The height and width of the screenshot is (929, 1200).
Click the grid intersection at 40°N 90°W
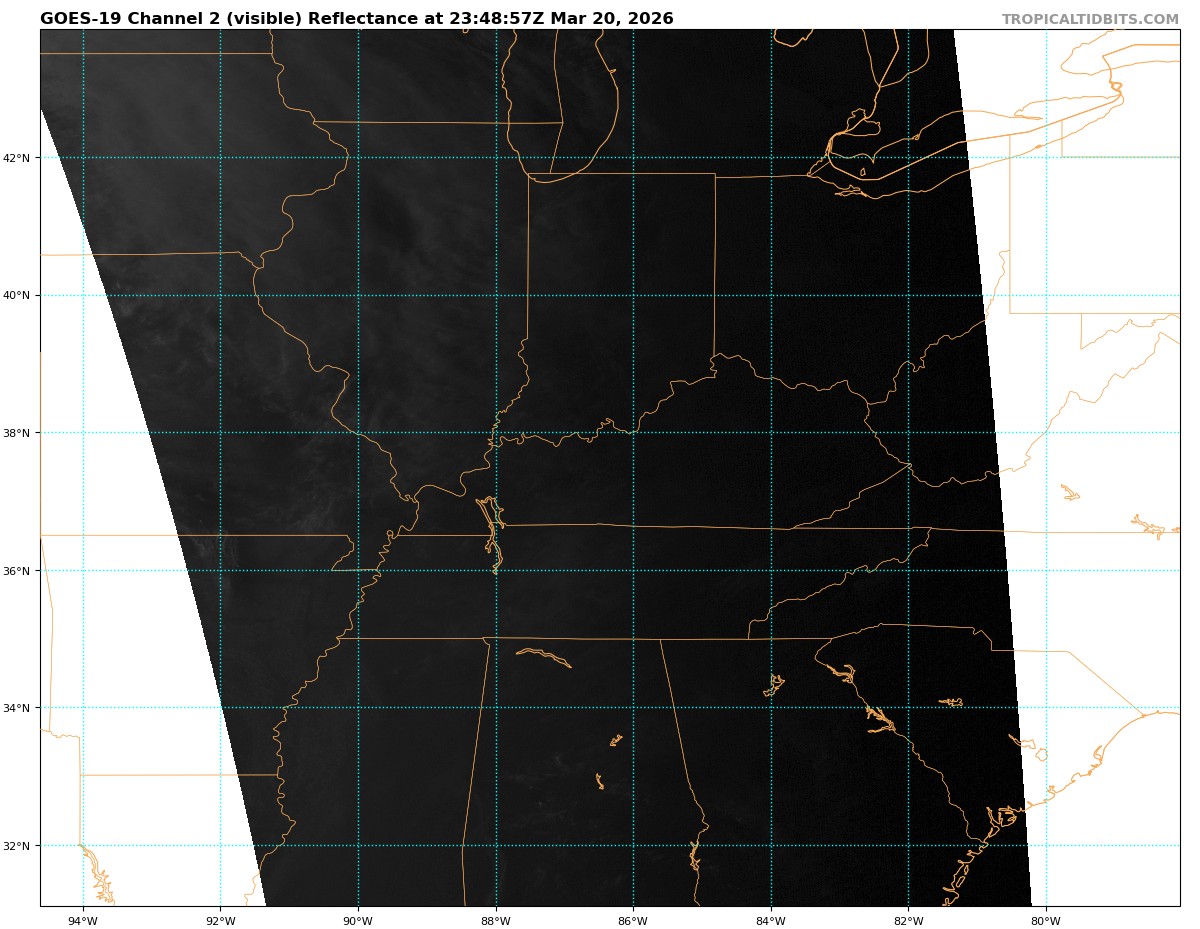(358, 295)
